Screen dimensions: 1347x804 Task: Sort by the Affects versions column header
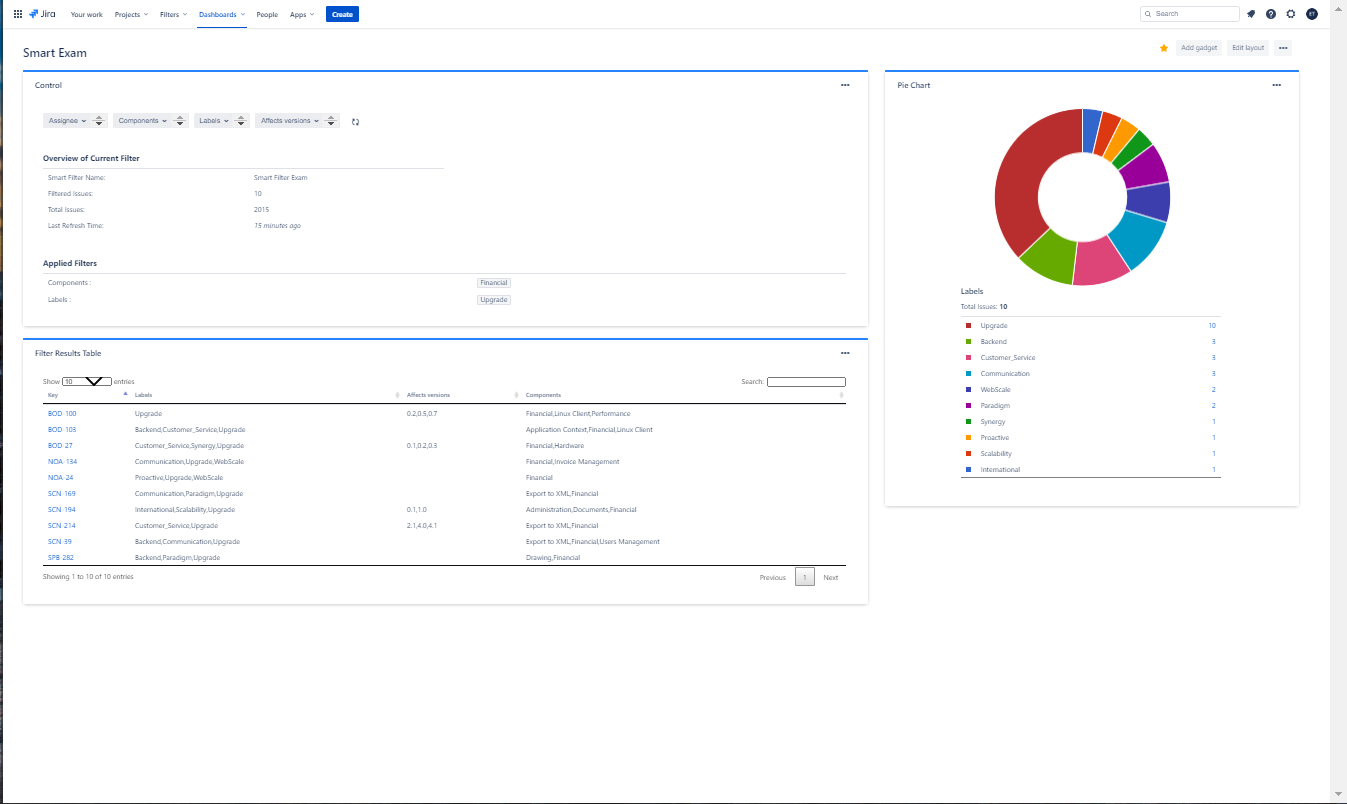[x=428, y=395]
